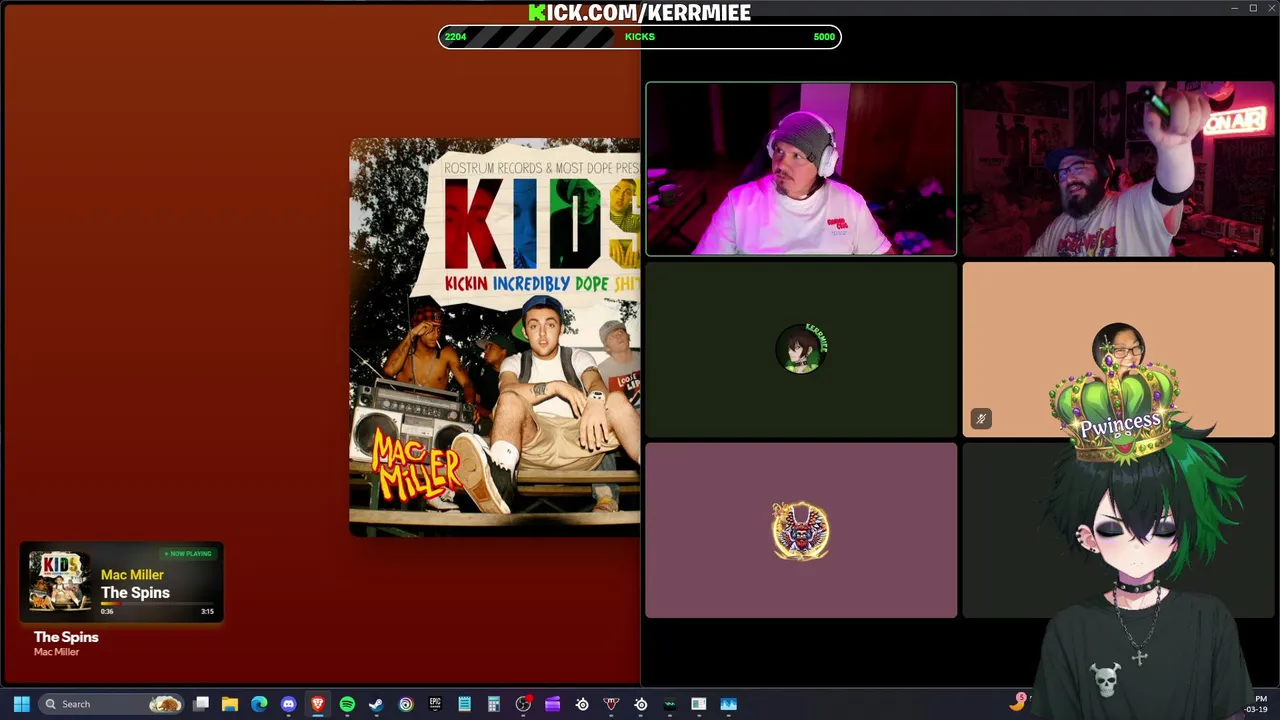This screenshot has width=1280, height=720.
Task: Click the small album art in the Now Playing widget
Action: click(59, 582)
